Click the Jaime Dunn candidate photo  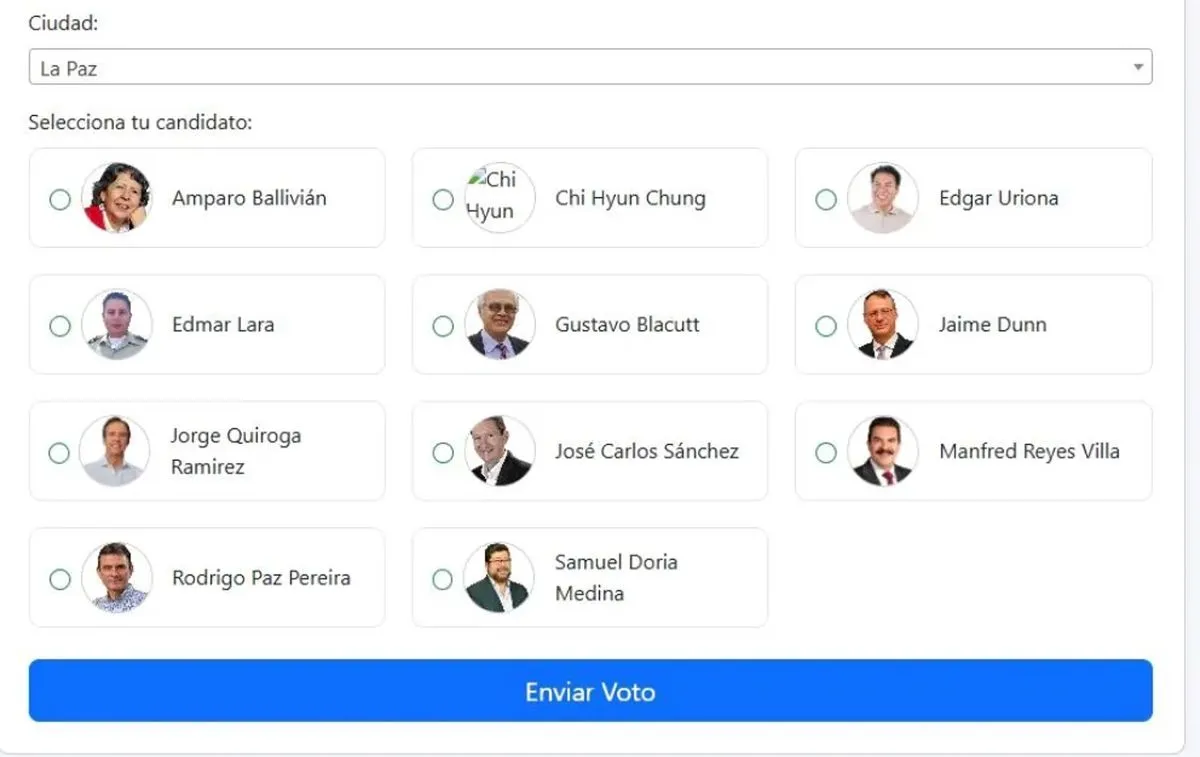[x=882, y=325]
